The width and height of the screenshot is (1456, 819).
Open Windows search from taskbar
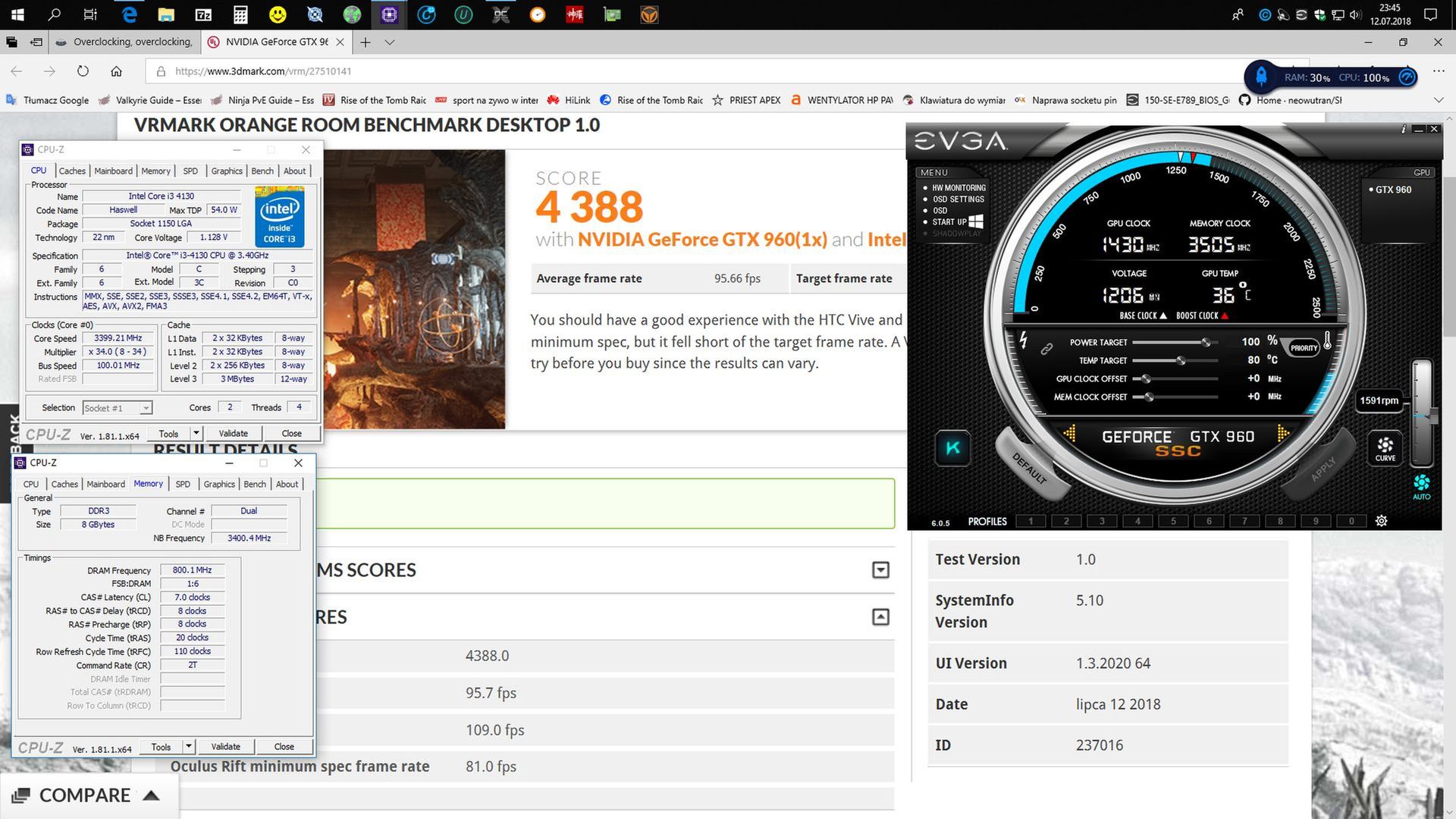pos(54,14)
